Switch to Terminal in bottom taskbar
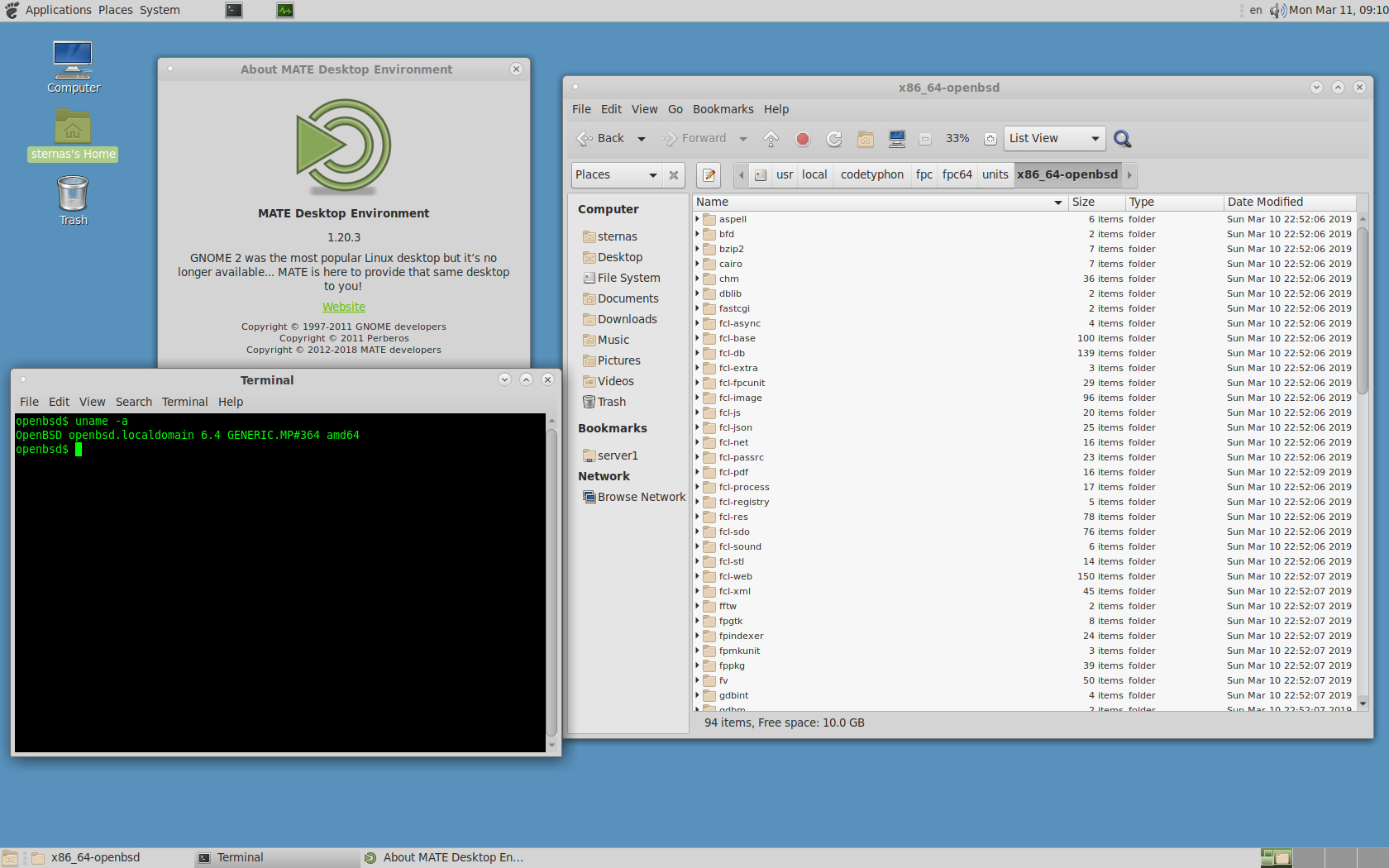Viewport: 1389px width, 868px height. (x=275, y=858)
